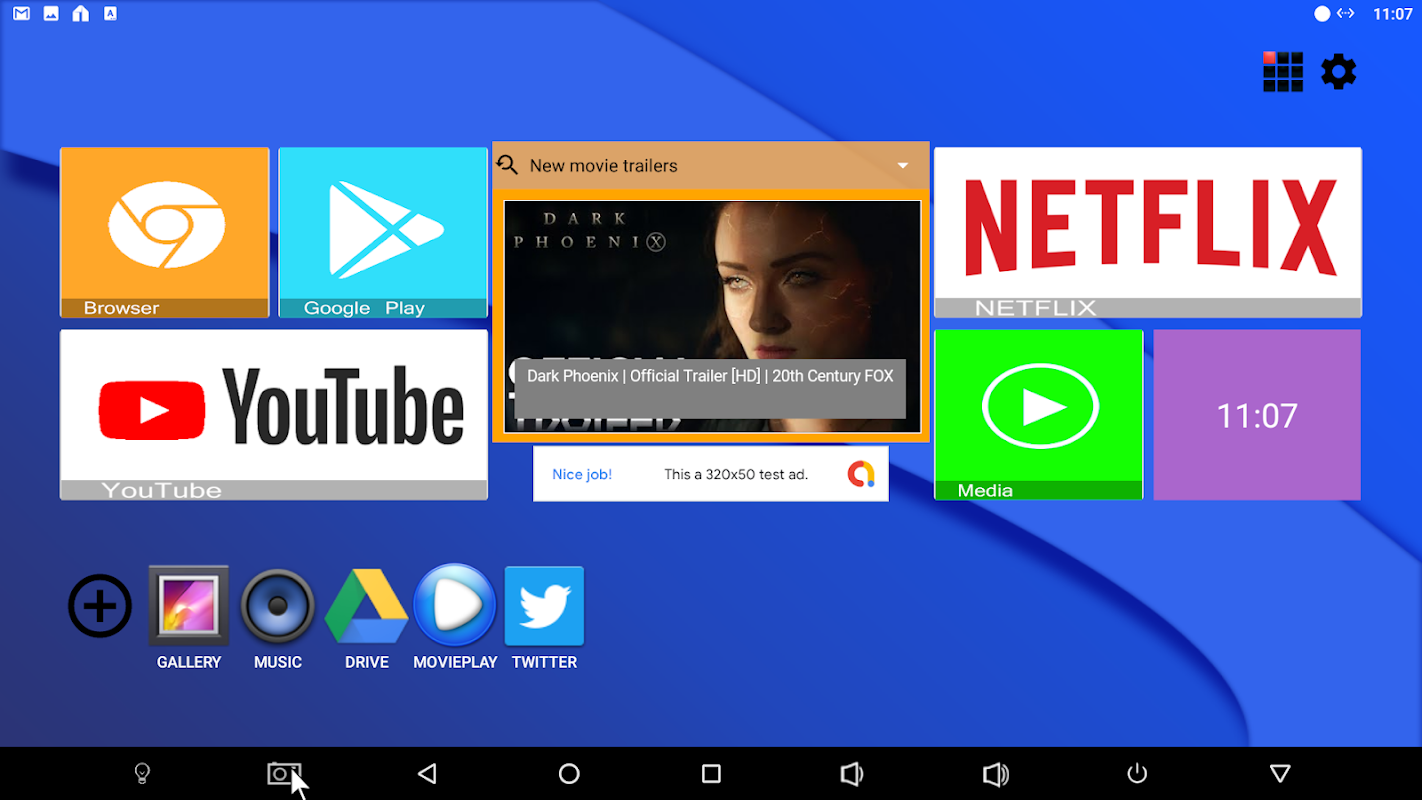This screenshot has height=800, width=1422.
Task: Tap the purple clock tile showing 11:07
Action: (1257, 415)
